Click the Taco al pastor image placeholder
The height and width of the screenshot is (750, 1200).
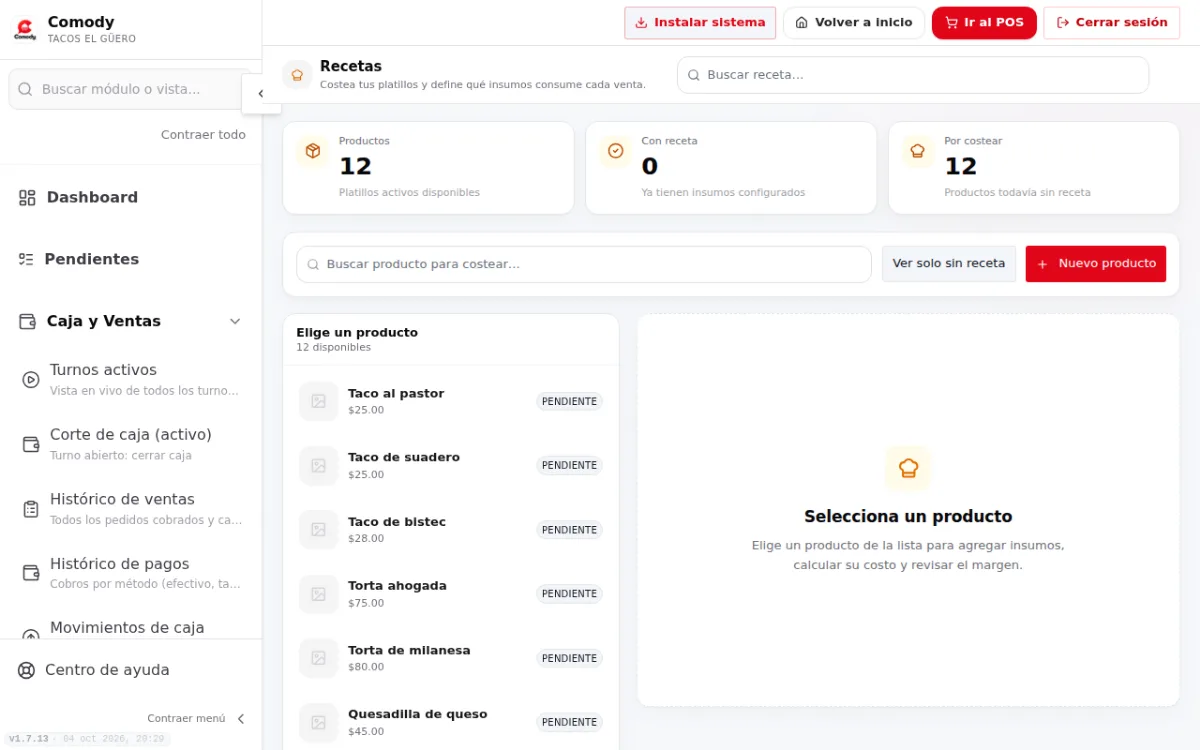[x=319, y=401]
